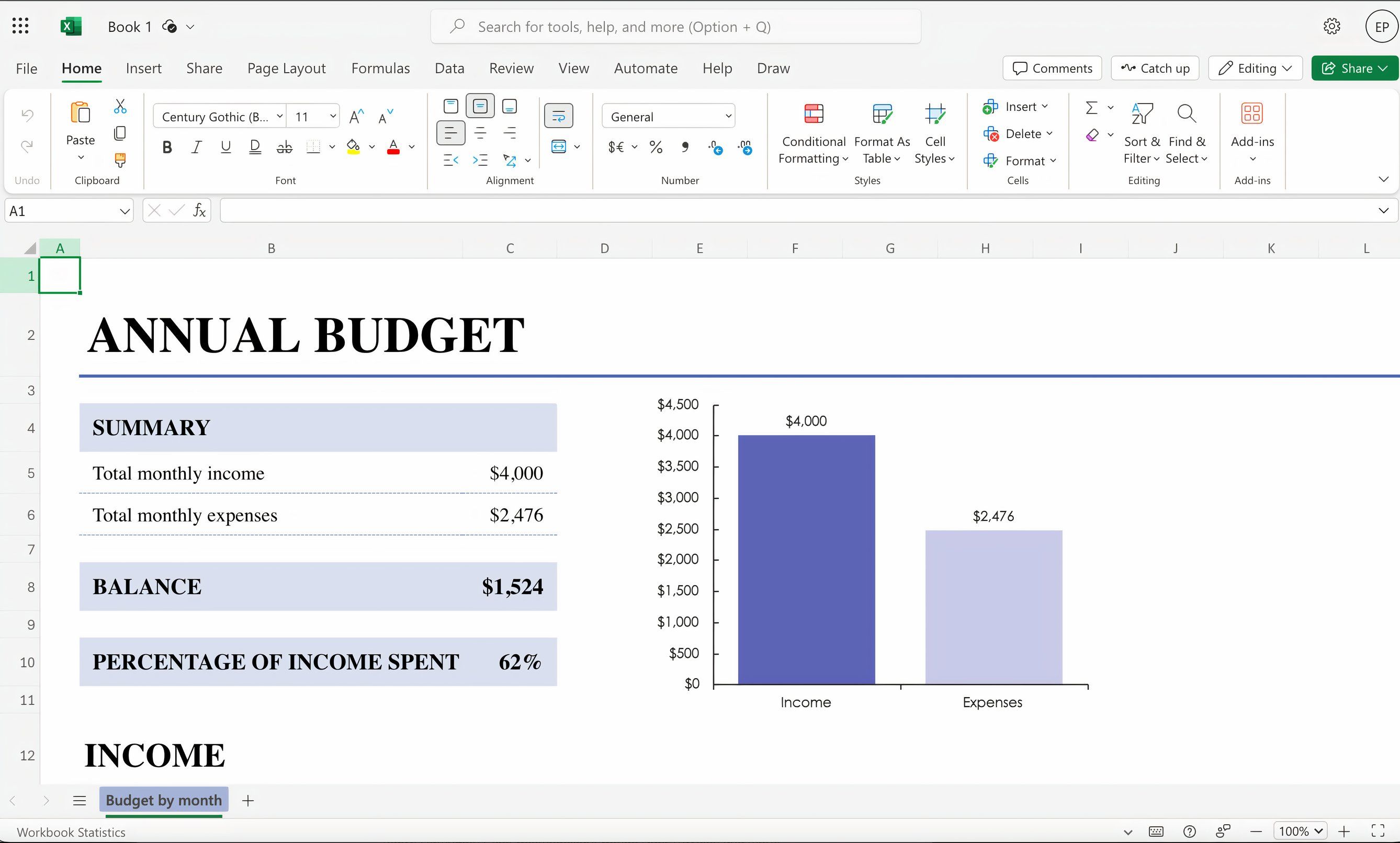Click the AutoSum sigma icon
1400x843 pixels.
[1091, 107]
